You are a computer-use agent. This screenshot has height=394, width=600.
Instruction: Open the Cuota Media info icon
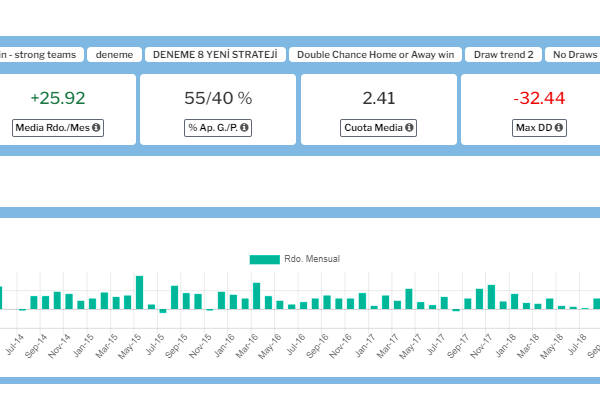409,127
